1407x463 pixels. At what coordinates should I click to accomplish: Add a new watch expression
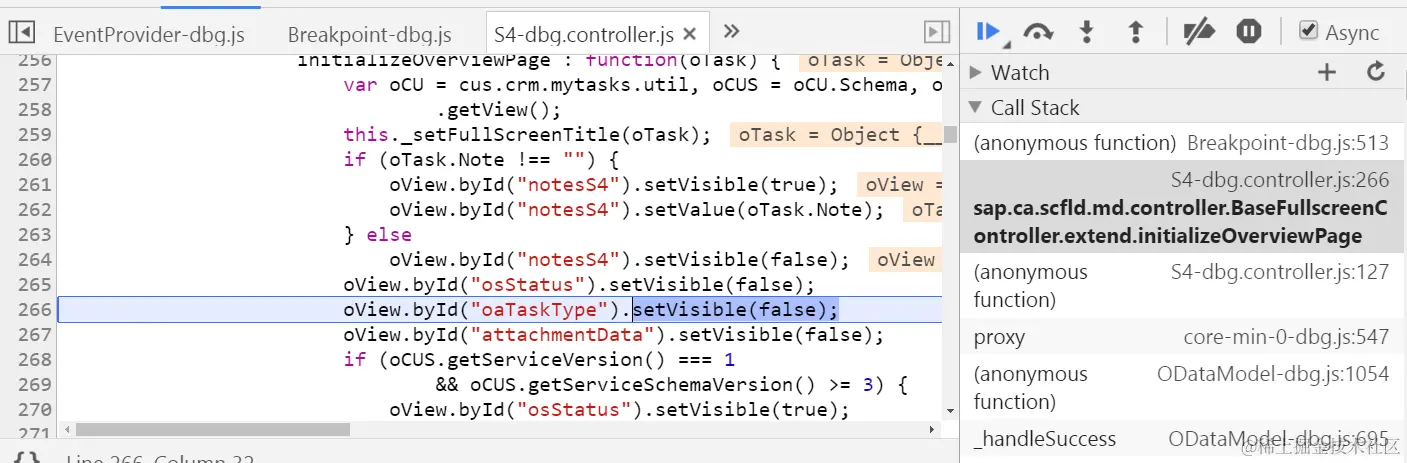coord(1326,72)
